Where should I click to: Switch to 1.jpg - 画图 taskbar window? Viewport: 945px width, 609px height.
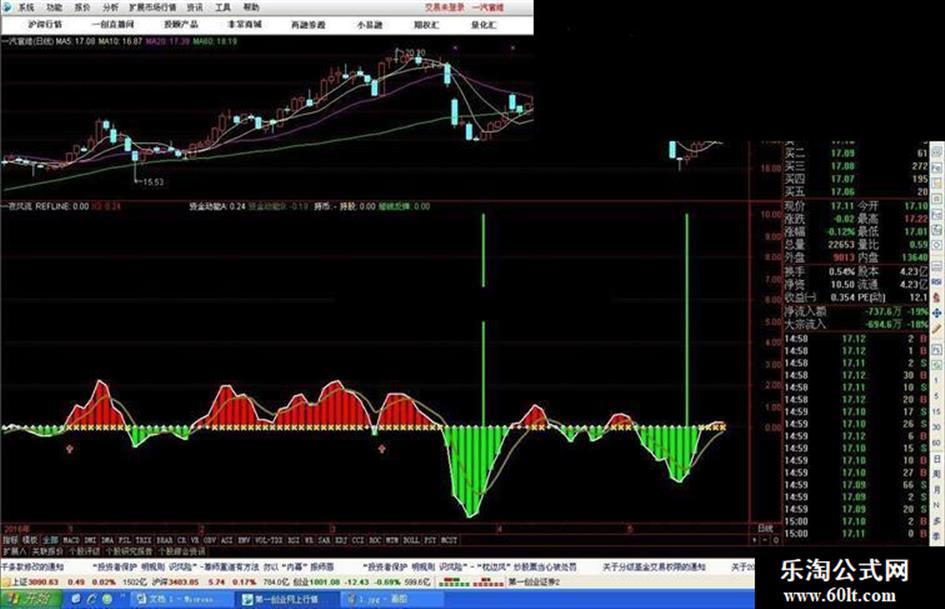pyautogui.click(x=392, y=599)
